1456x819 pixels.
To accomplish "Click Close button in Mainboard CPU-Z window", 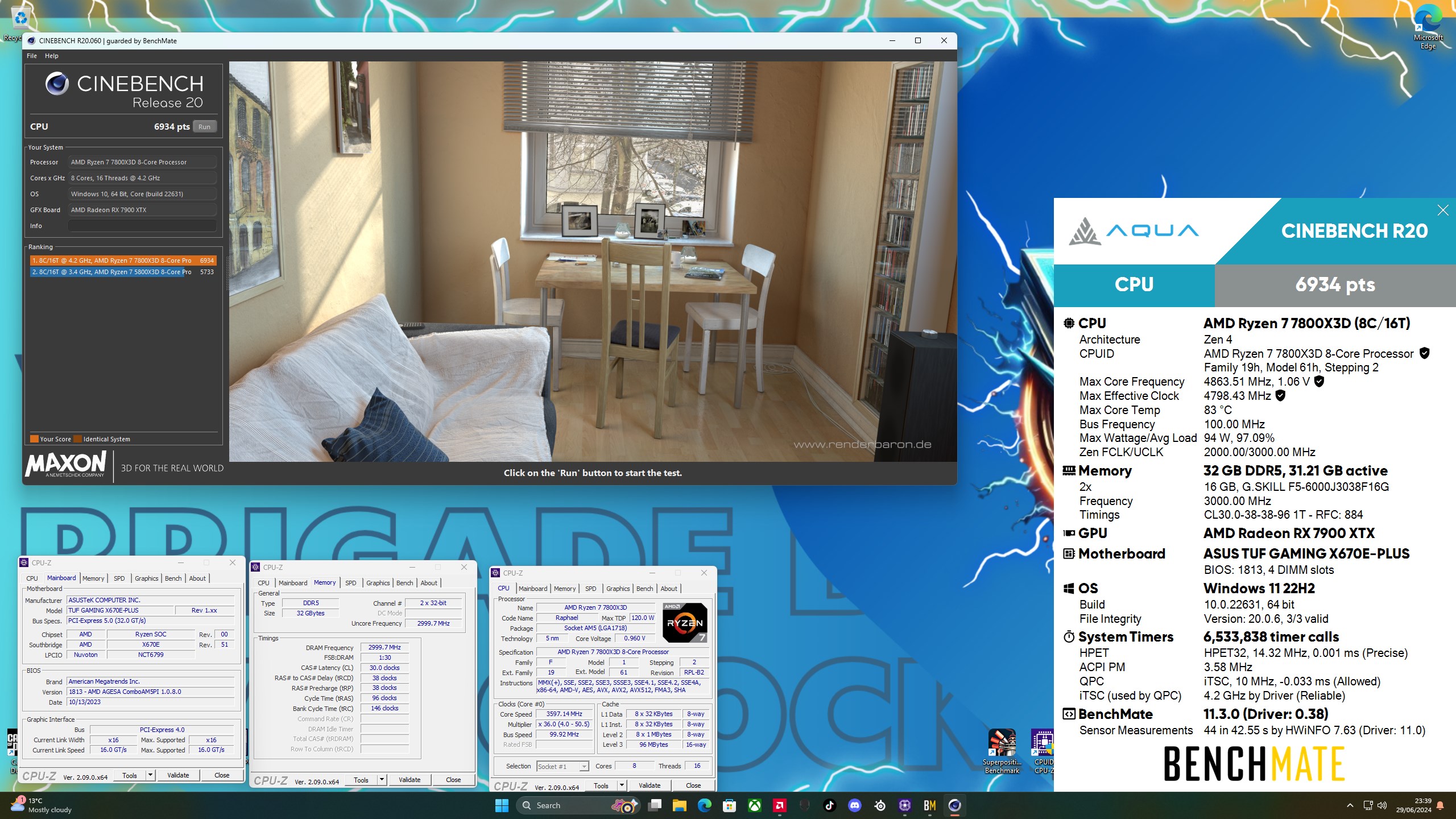I will click(222, 775).
